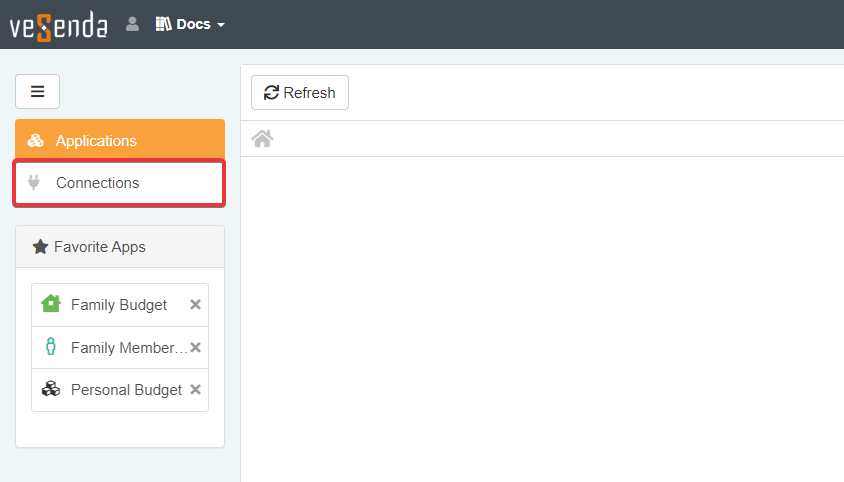Click the green Family Budget house icon

click(x=51, y=304)
